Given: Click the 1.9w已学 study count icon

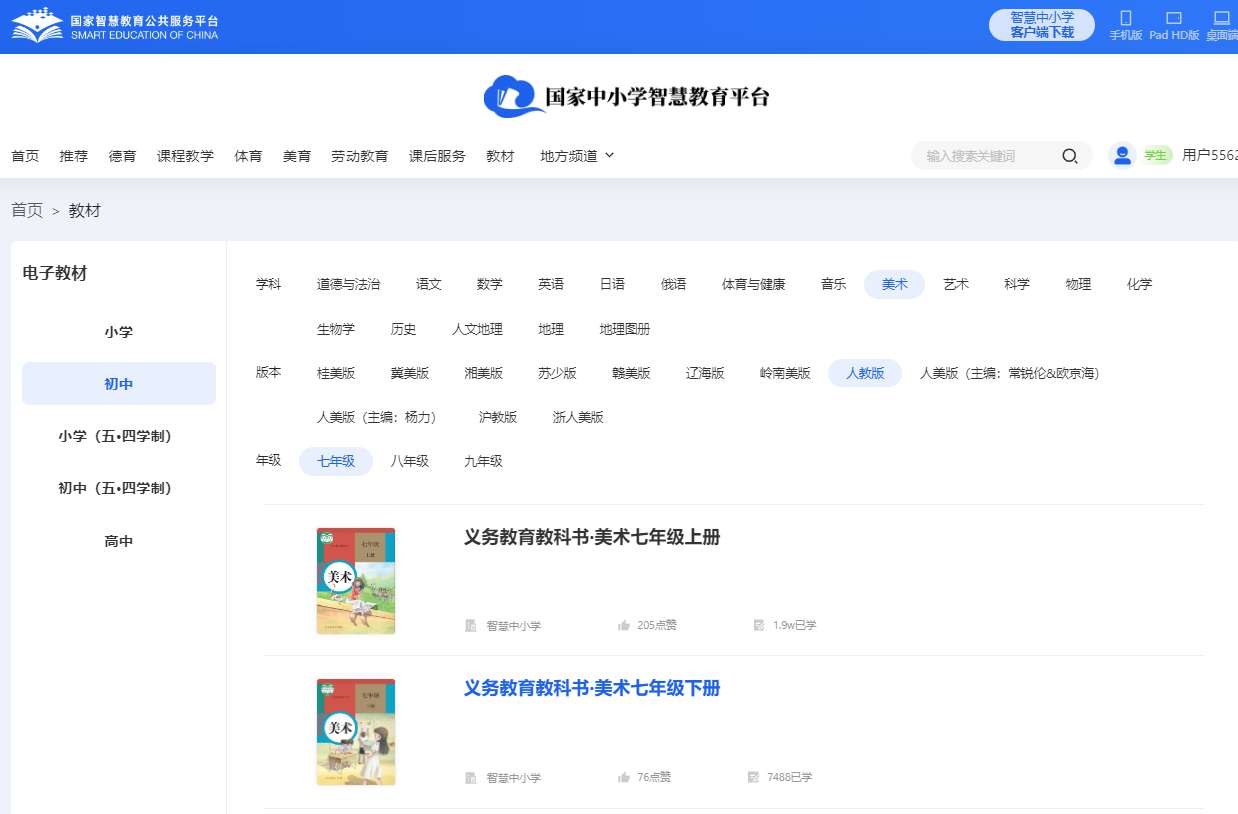Looking at the screenshot, I should coord(759,626).
